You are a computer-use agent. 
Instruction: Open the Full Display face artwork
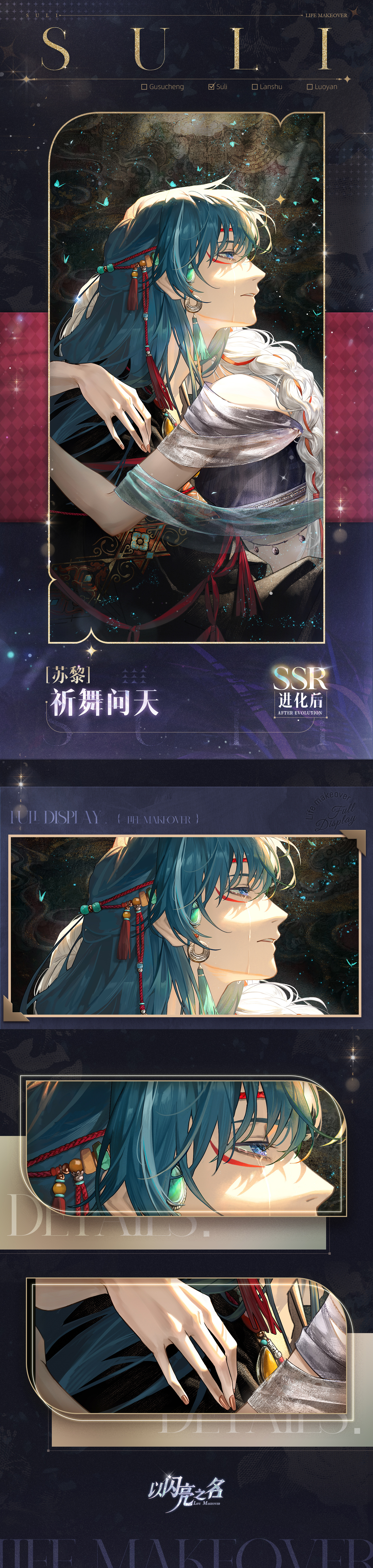[x=185, y=926]
